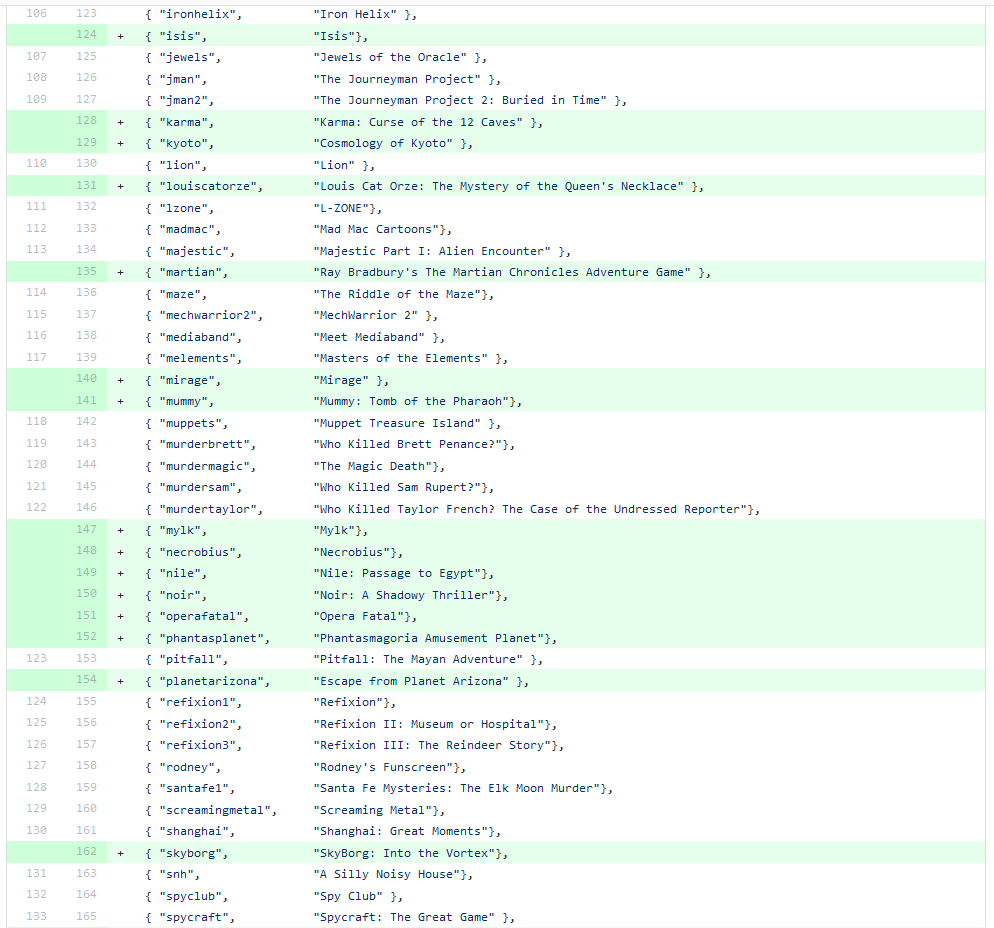994x928 pixels.
Task: Click old line number 126
Action: (37, 745)
